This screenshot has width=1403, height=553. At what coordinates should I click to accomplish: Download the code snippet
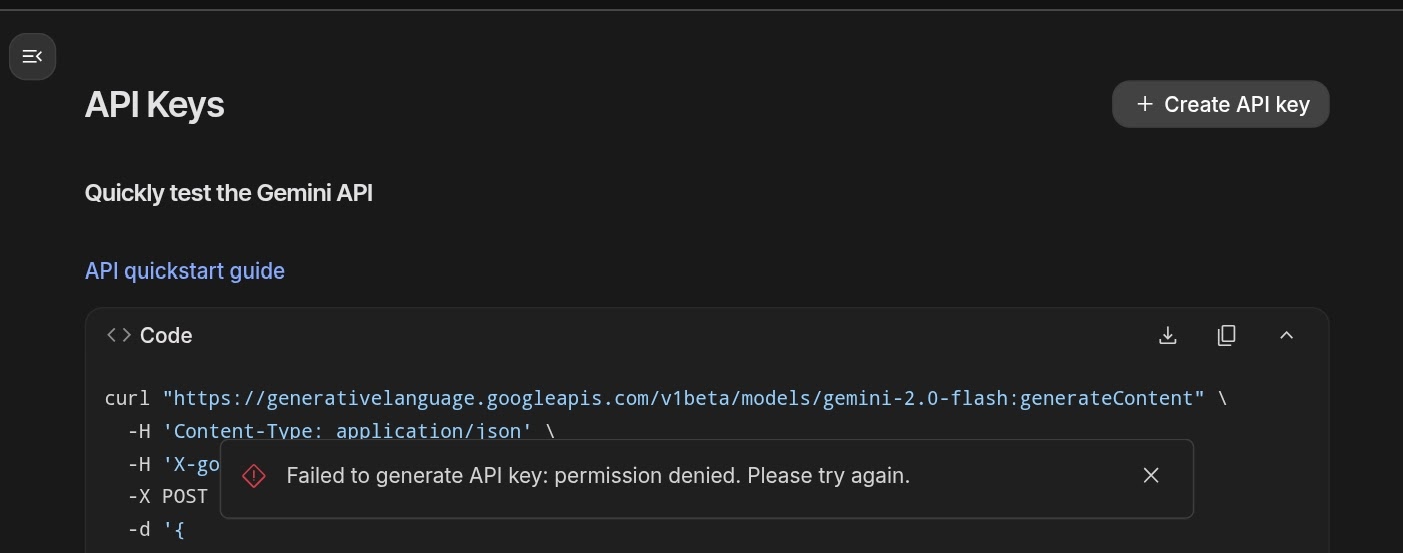1167,335
